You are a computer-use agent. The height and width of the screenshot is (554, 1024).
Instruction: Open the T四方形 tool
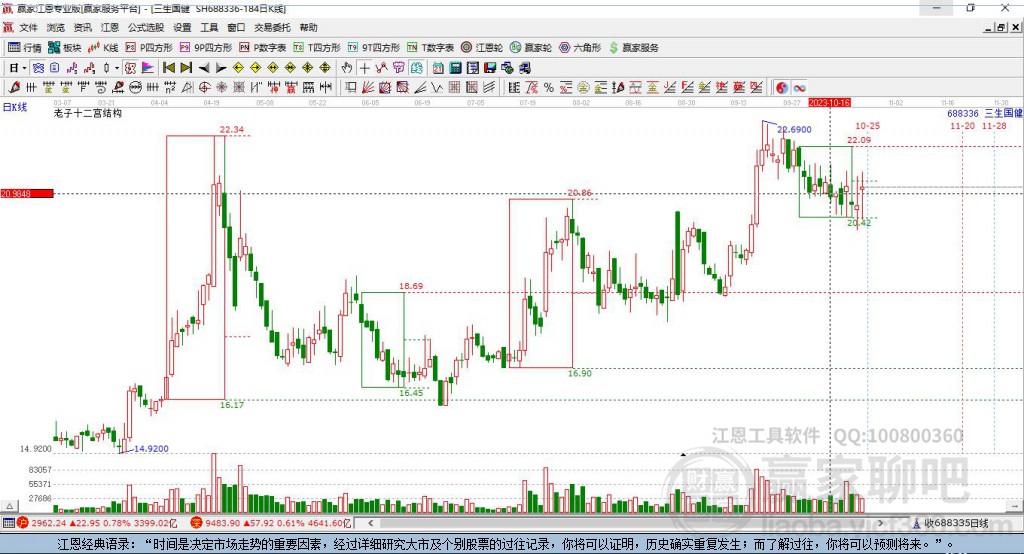tap(317, 48)
